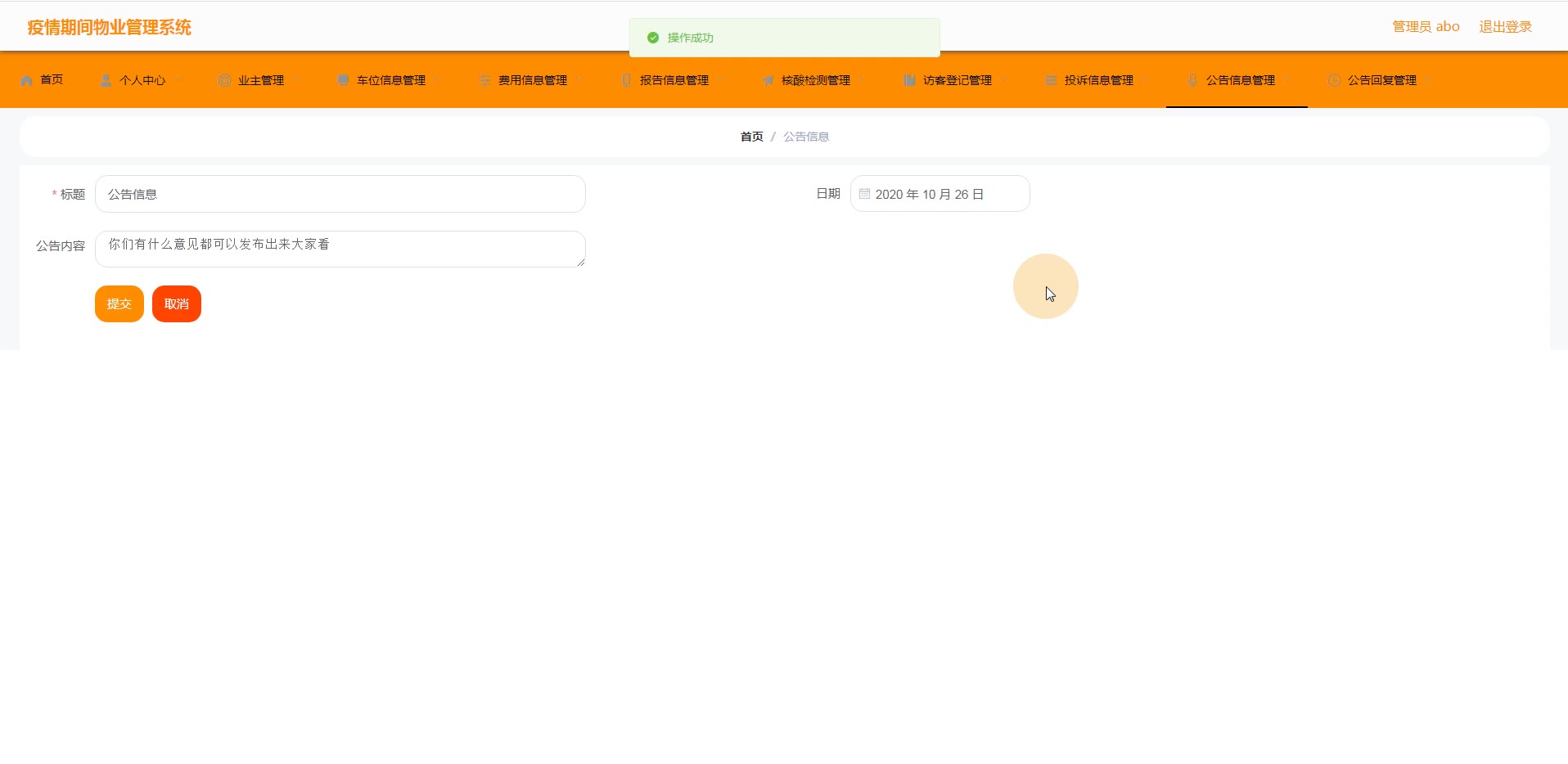Open the 业主管理 menu label
The width and height of the screenshot is (1568, 764).
tap(261, 80)
